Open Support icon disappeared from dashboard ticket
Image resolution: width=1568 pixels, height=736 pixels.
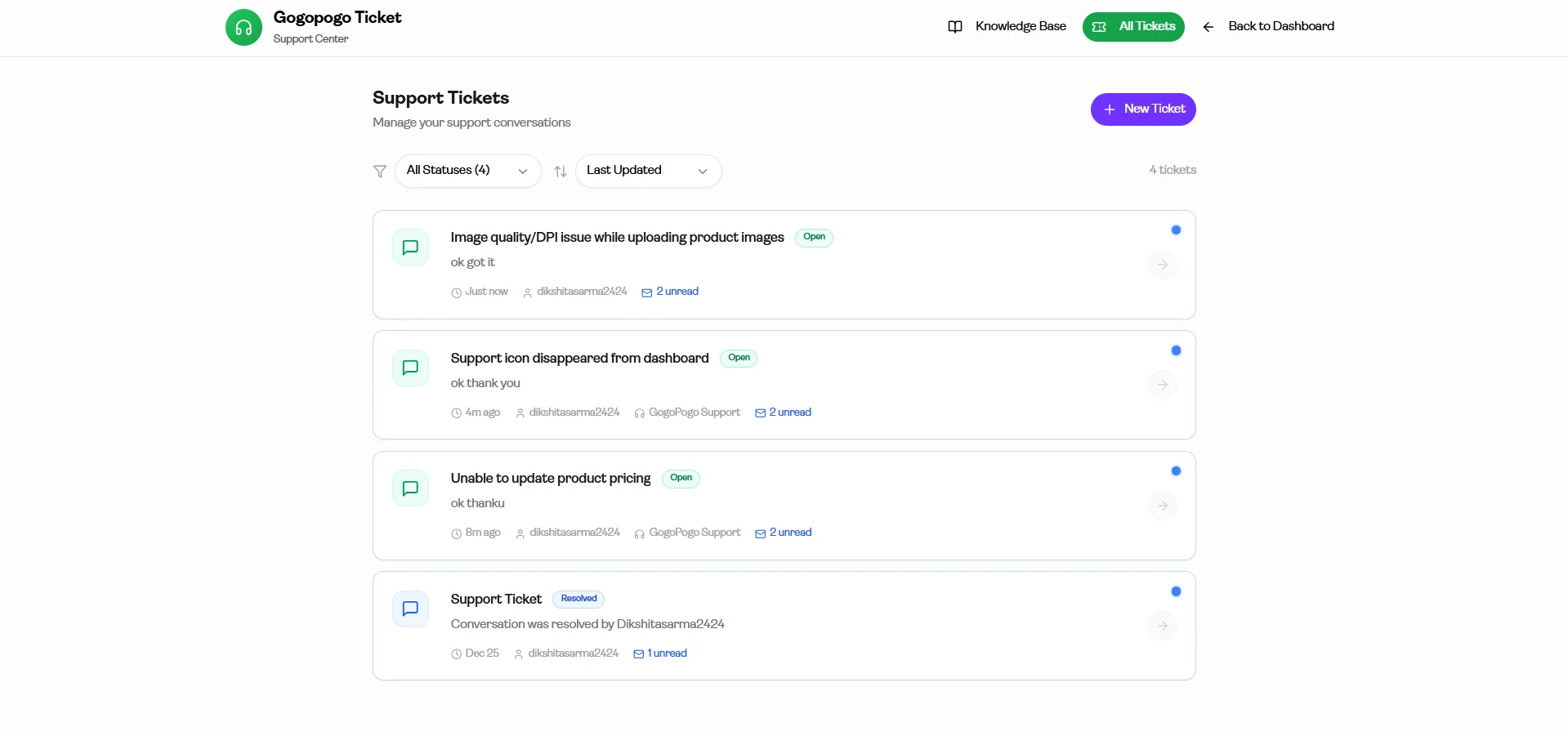(x=579, y=358)
